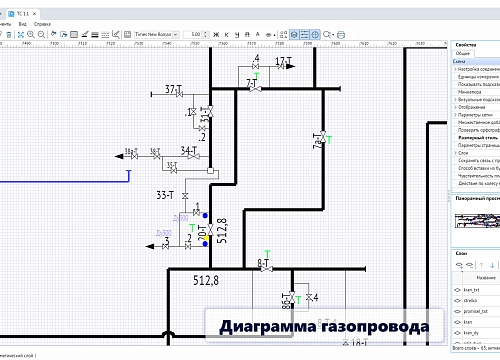Click the zoom in magnifier icon
The image size is (500, 360).
[x=31, y=34]
